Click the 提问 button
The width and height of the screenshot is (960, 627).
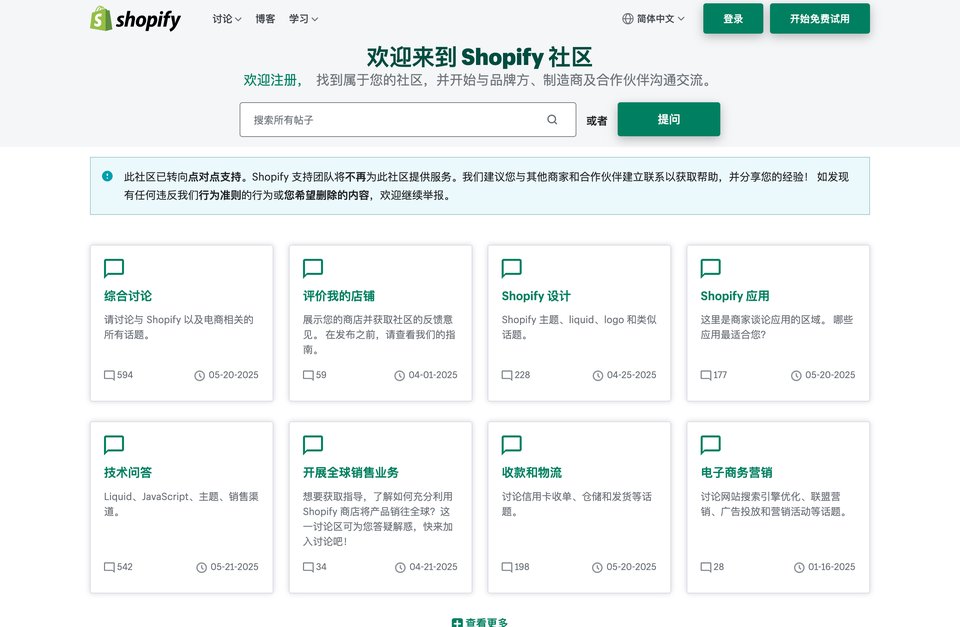tap(669, 119)
